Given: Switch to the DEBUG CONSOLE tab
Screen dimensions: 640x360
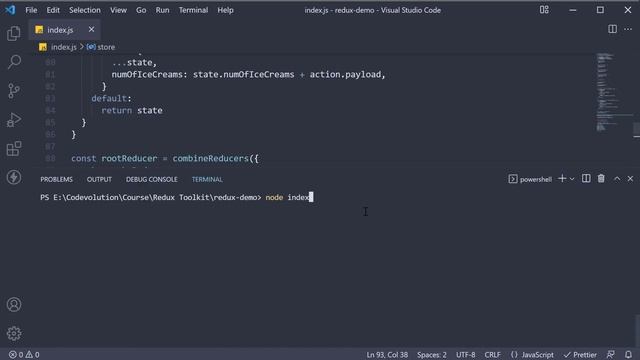Looking at the screenshot, I should point(151,179).
